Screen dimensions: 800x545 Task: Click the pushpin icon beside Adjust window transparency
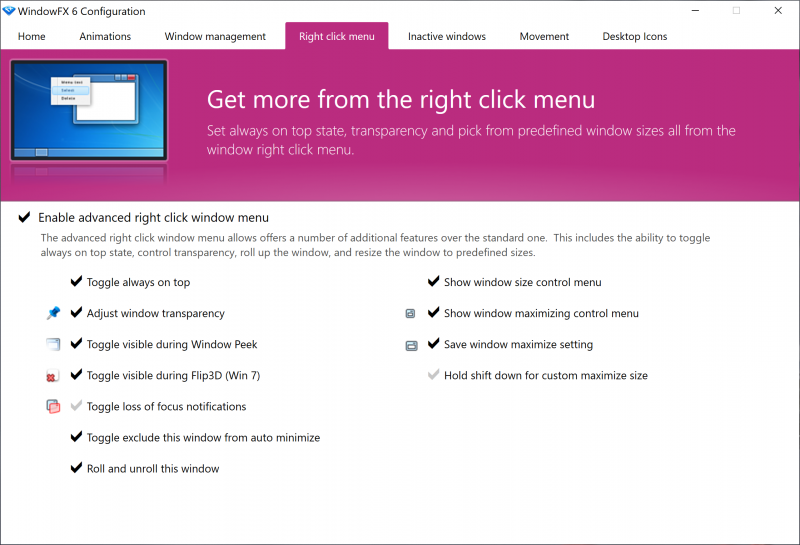click(53, 313)
